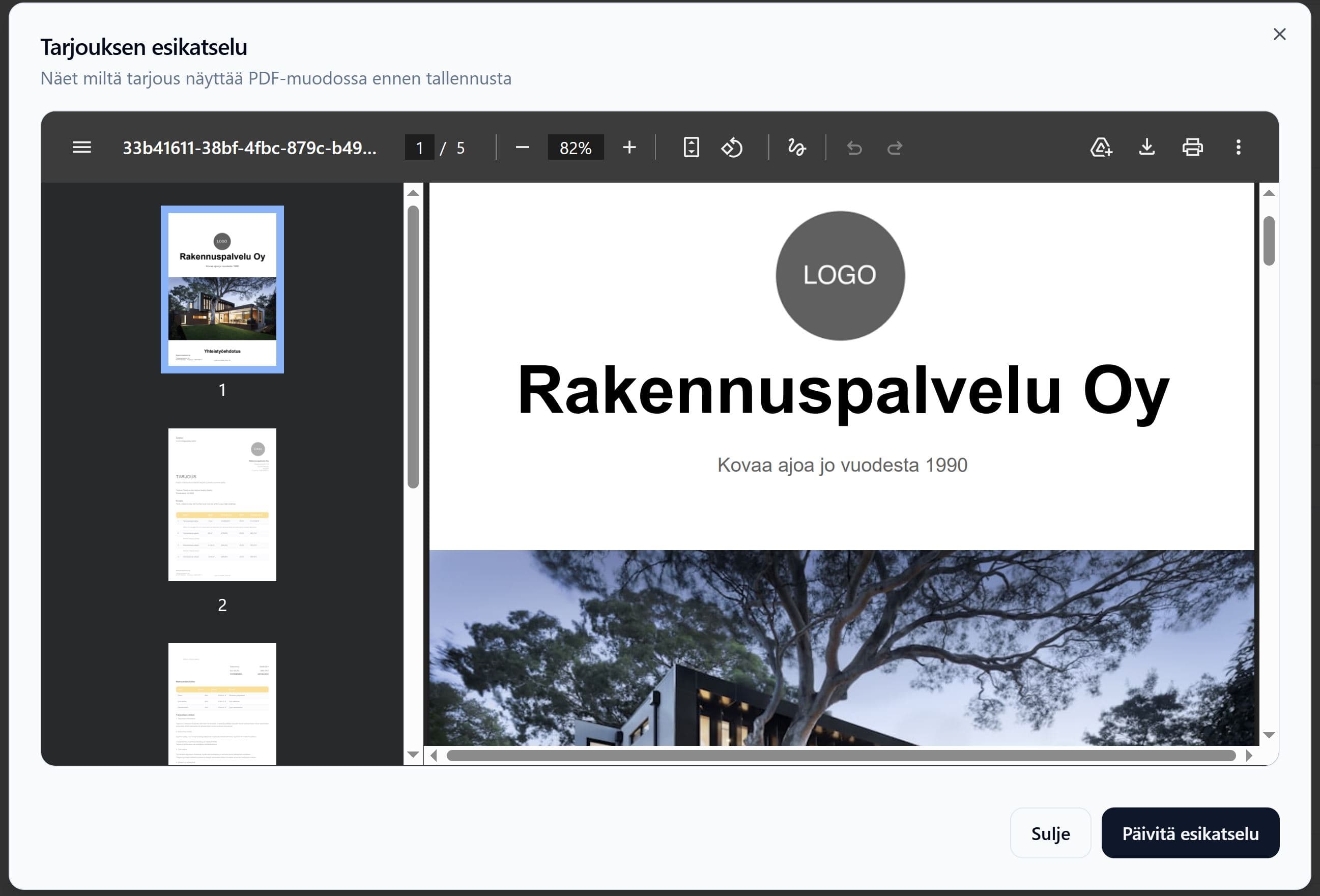Click thumbnail panel scroll up arrow
The height and width of the screenshot is (896, 1320).
tap(413, 193)
